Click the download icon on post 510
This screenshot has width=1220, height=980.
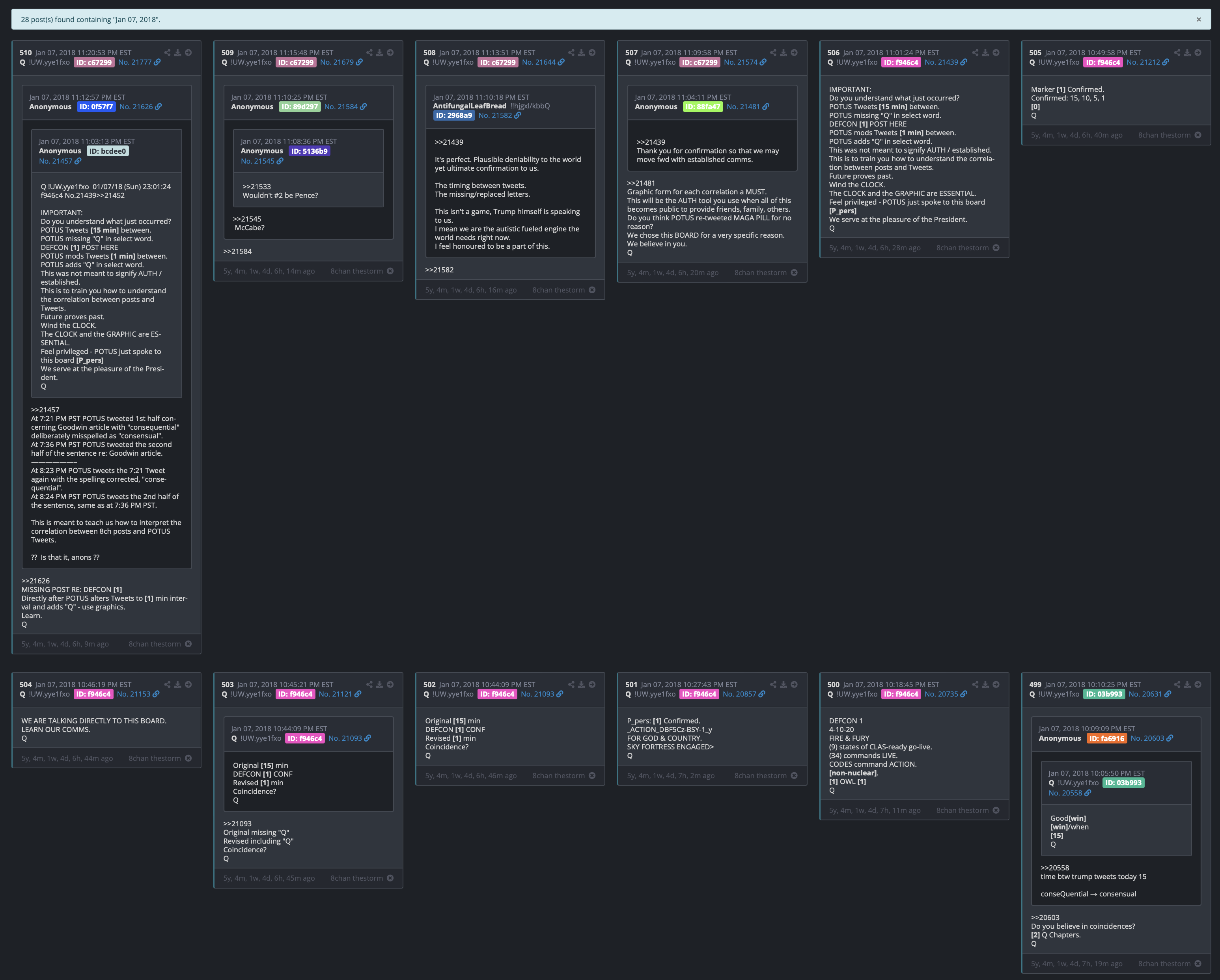point(178,52)
